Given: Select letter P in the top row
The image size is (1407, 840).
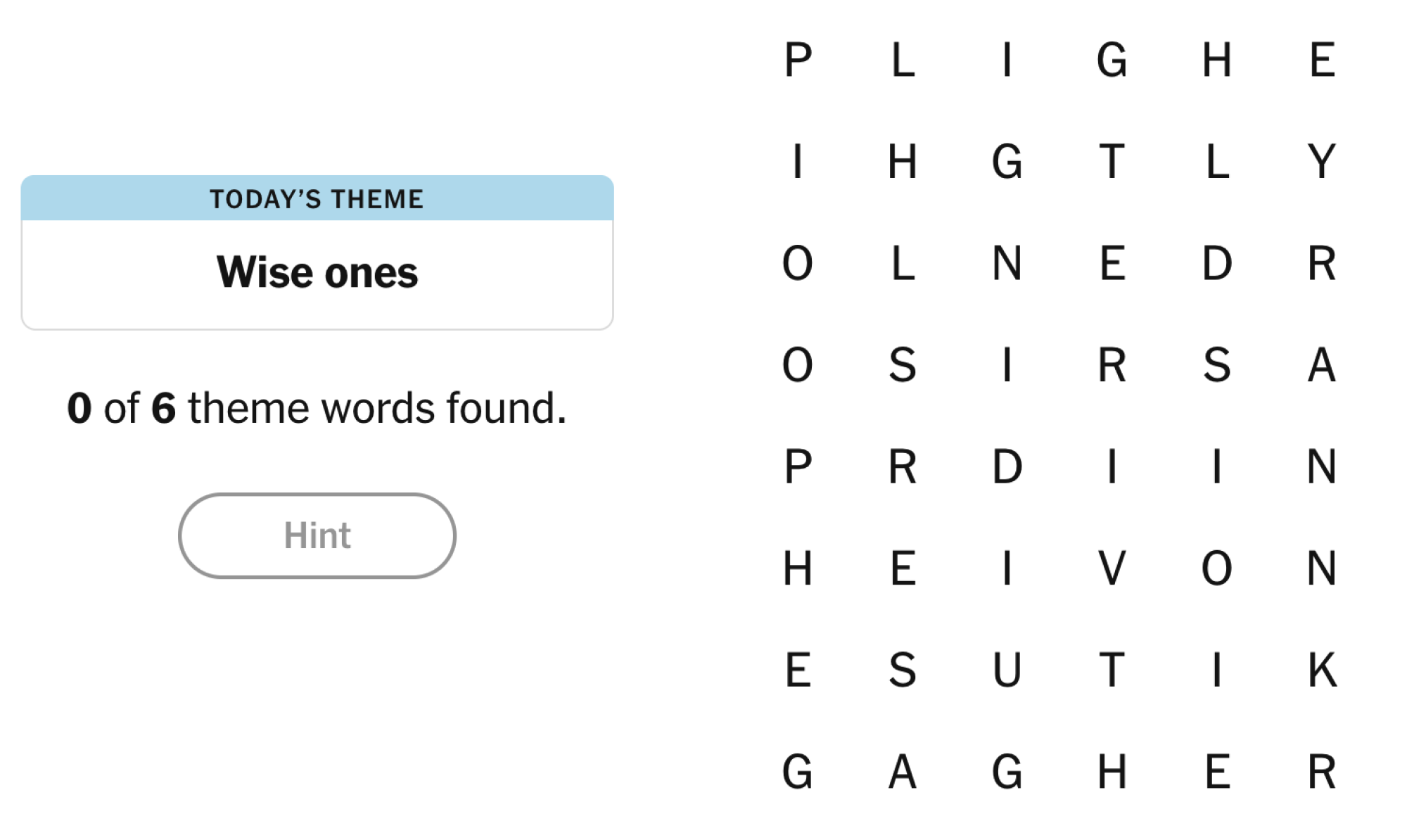Looking at the screenshot, I should pyautogui.click(x=798, y=60).
